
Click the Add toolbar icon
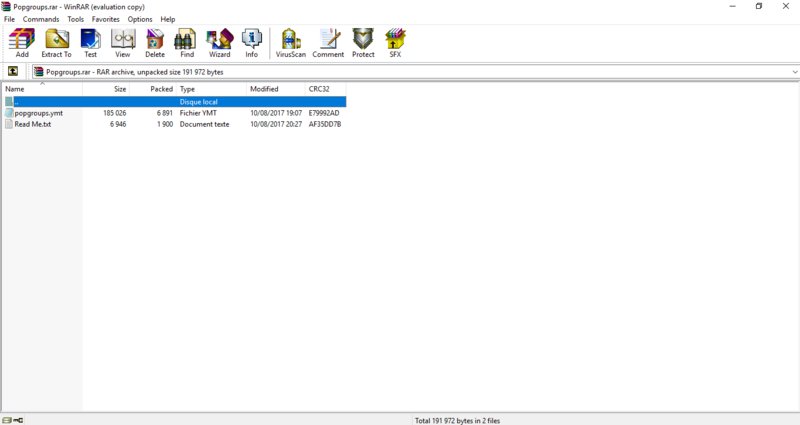(x=22, y=42)
